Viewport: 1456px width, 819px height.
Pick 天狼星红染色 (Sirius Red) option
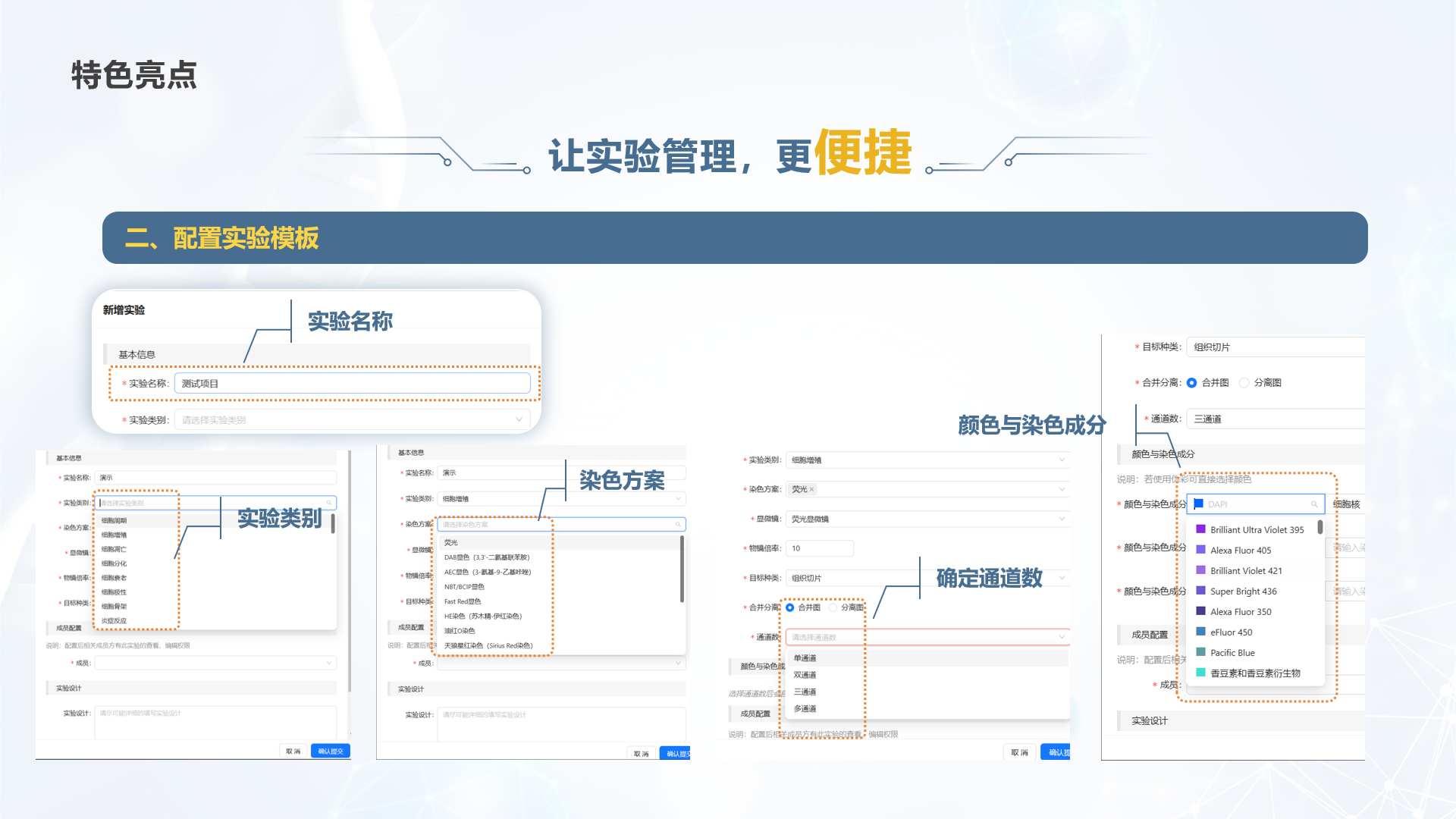[x=488, y=646]
